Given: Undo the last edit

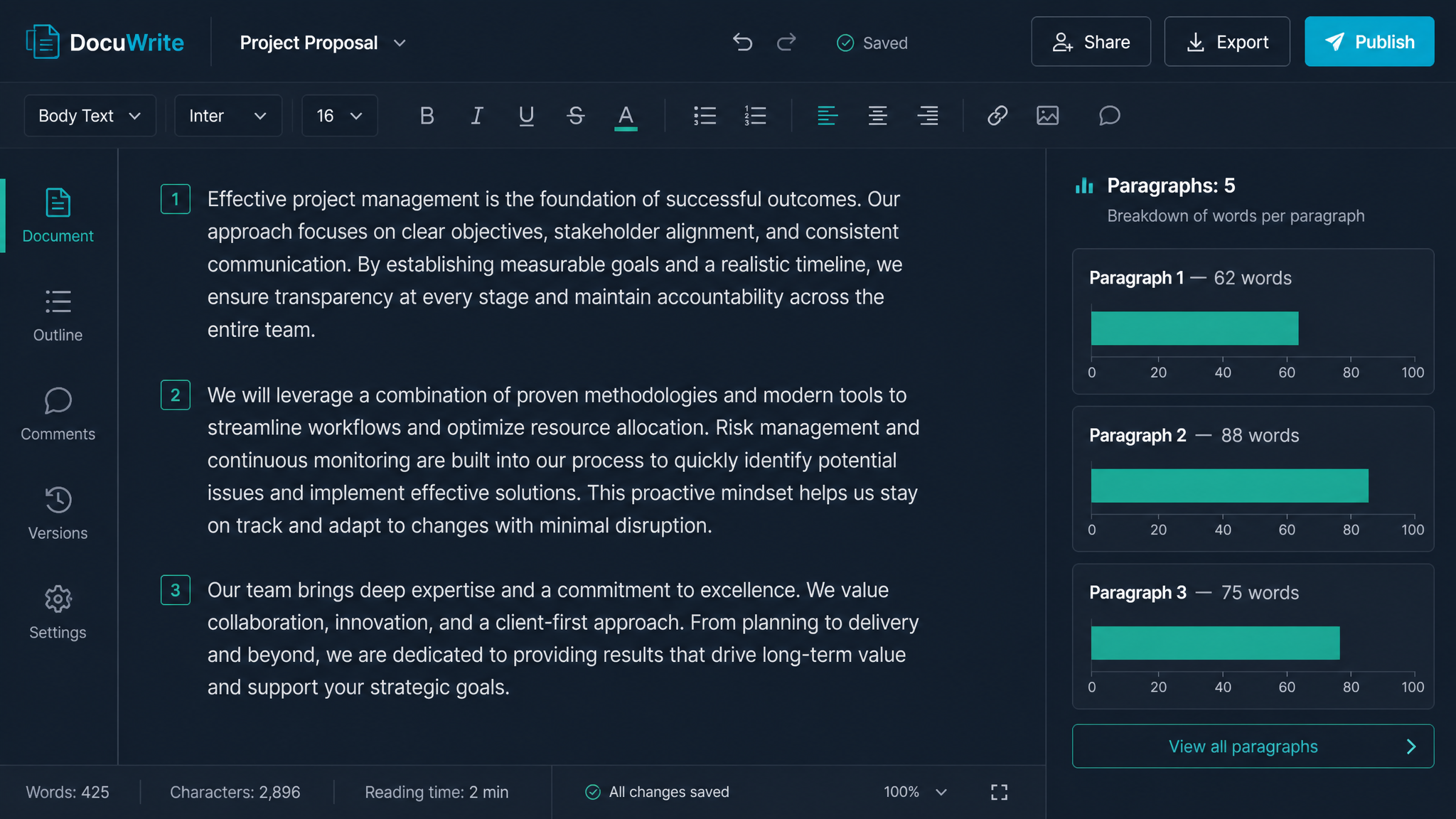Looking at the screenshot, I should (742, 43).
